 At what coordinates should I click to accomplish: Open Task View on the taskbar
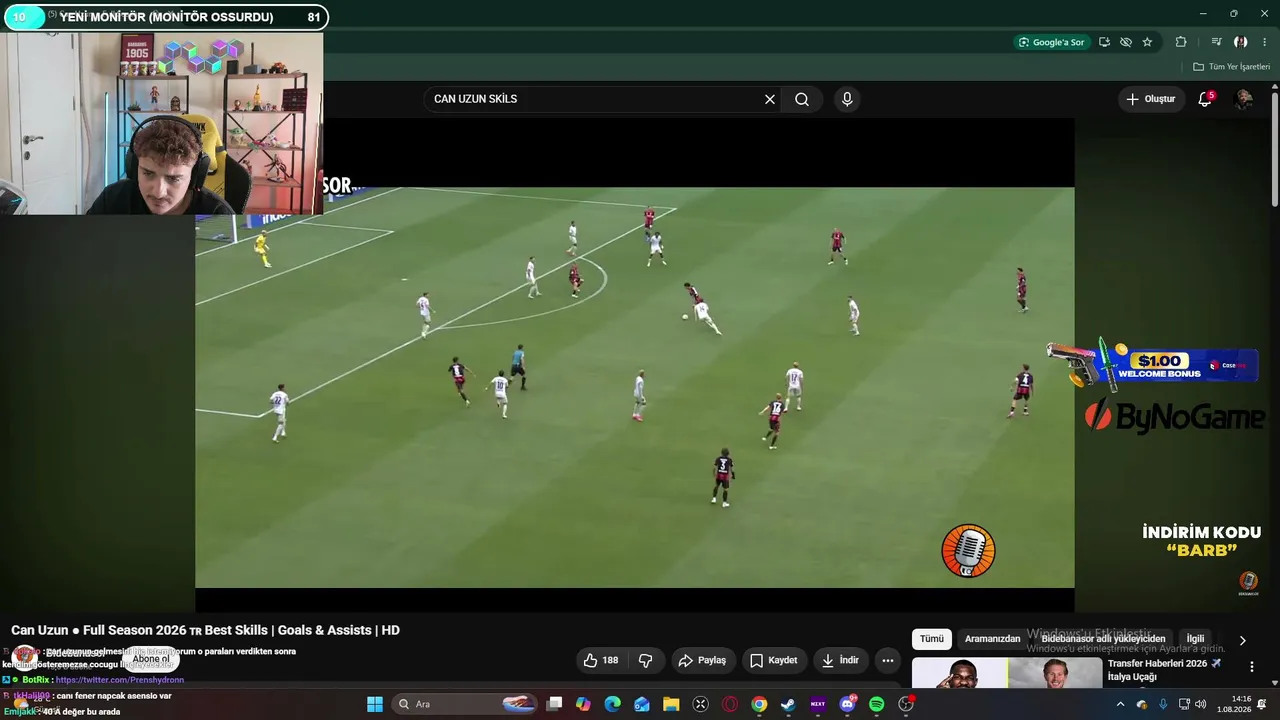555,704
